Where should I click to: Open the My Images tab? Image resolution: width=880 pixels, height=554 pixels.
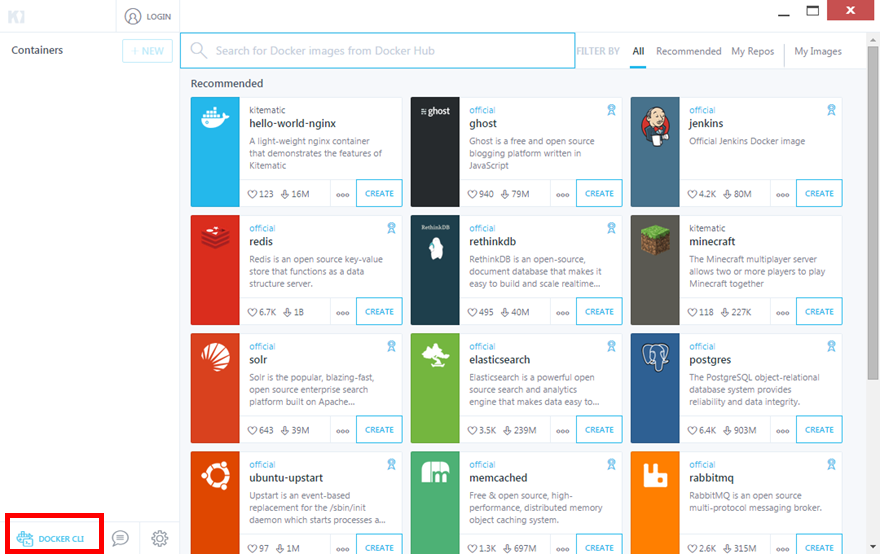click(818, 51)
